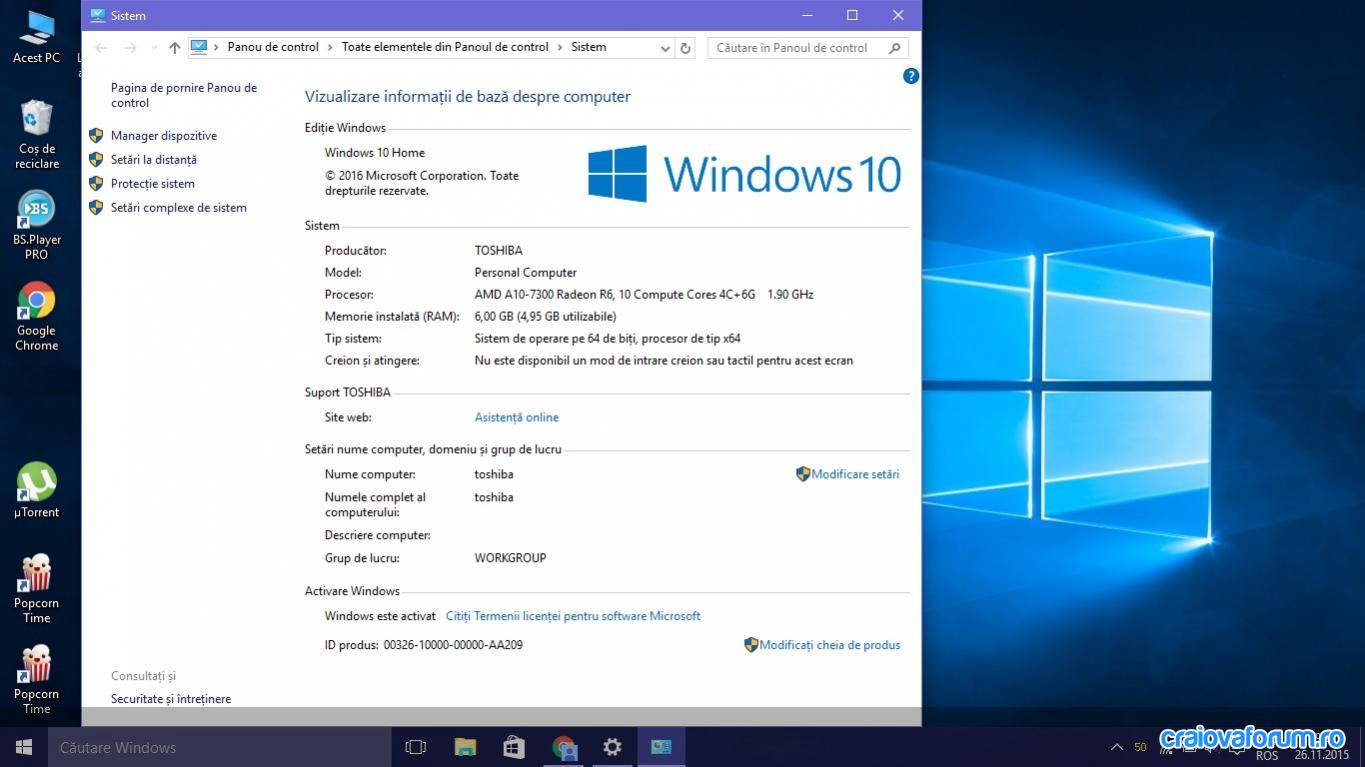Click Toate elementele din Panoul de control breadcrumb
Screen dimensions: 1365x767
[445, 47]
